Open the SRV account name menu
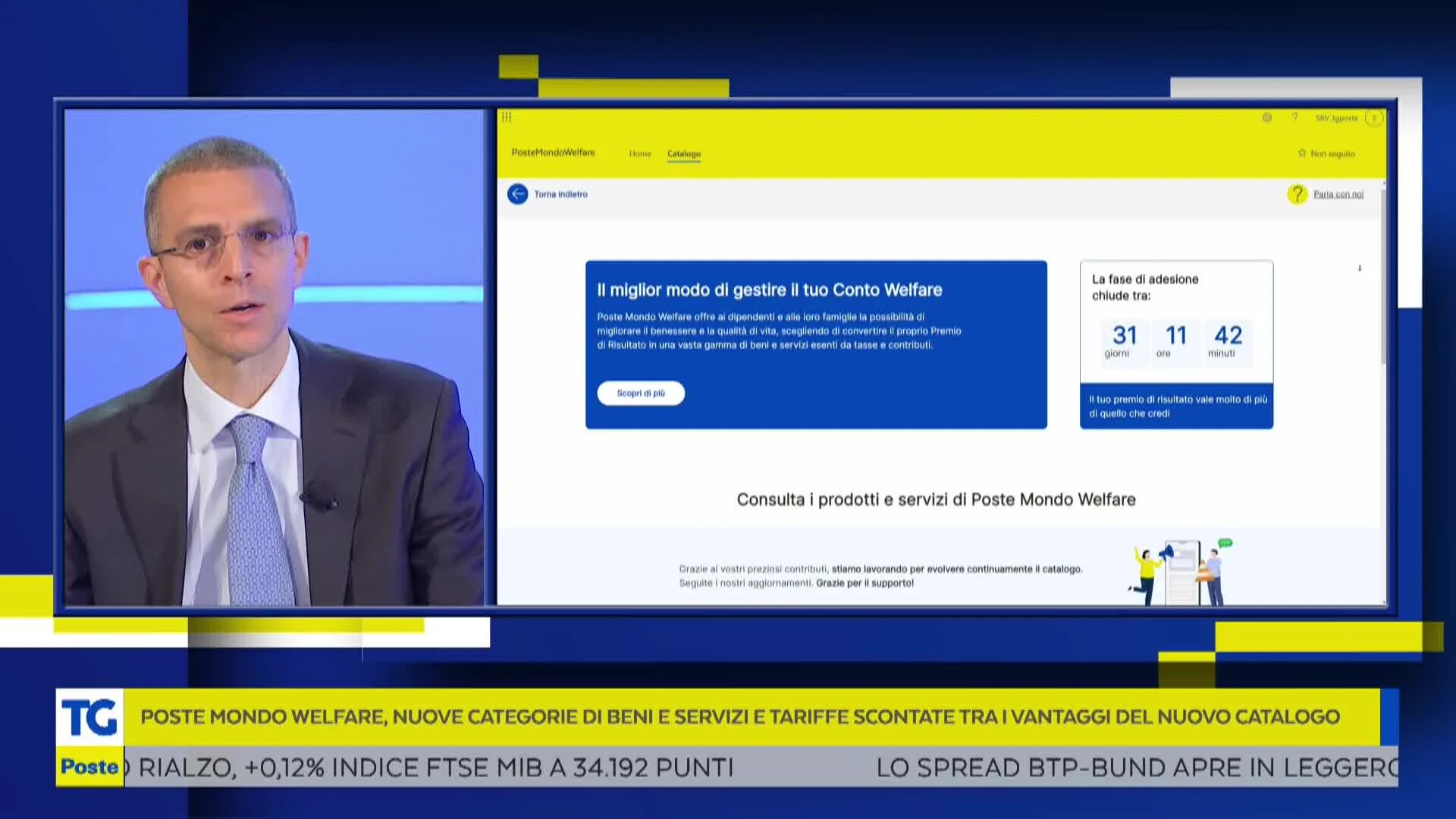This screenshot has height=819, width=1456. [x=1336, y=118]
